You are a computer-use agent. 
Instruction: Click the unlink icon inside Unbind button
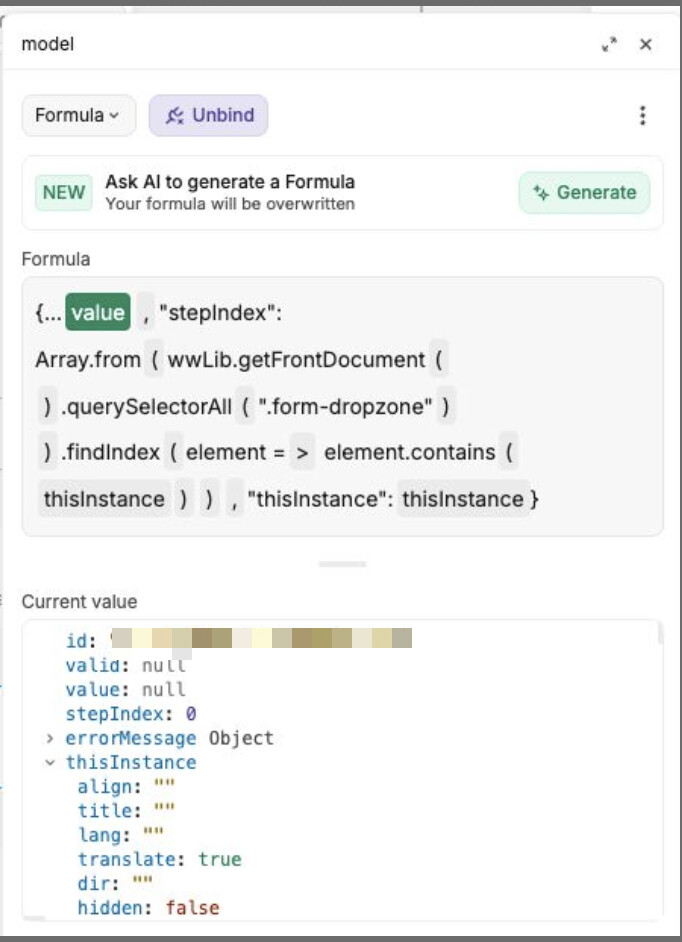(x=175, y=116)
